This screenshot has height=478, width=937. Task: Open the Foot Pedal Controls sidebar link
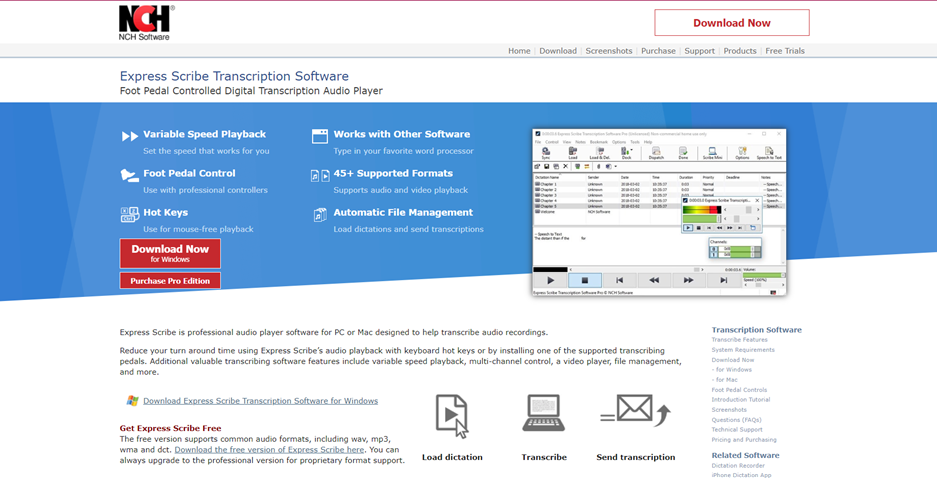(739, 390)
